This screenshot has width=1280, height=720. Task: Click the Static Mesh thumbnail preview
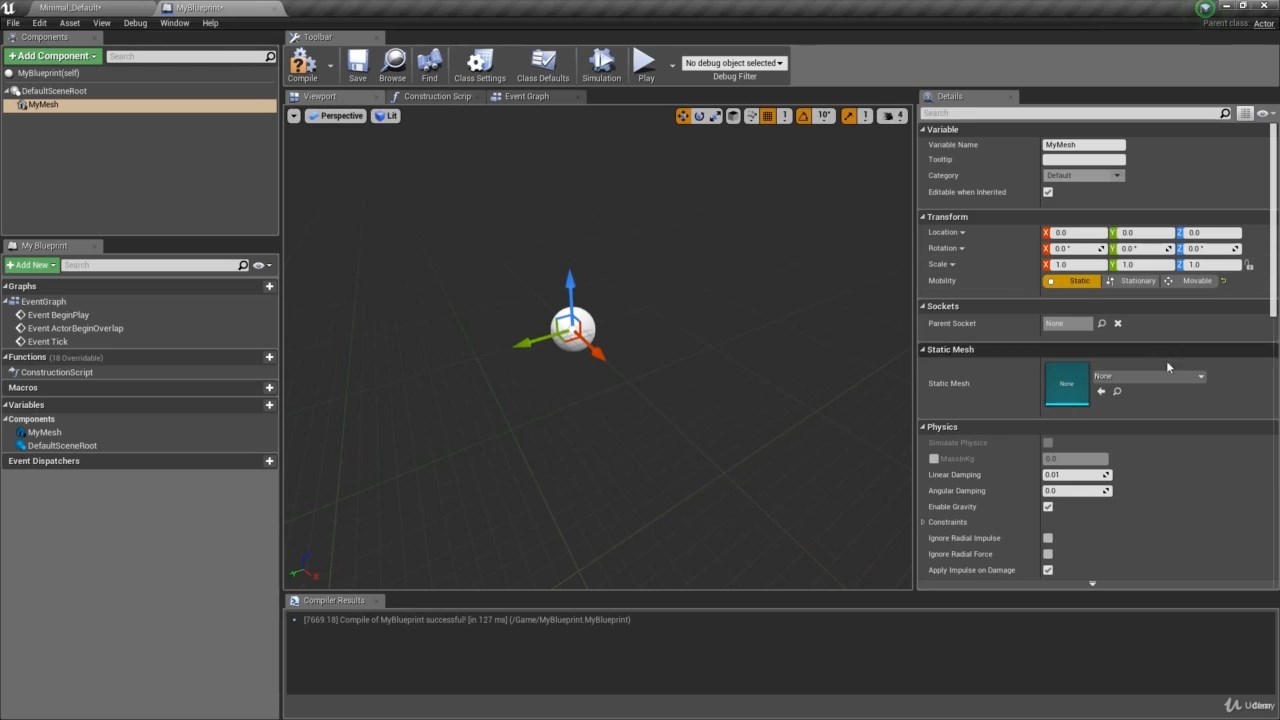pos(1067,384)
